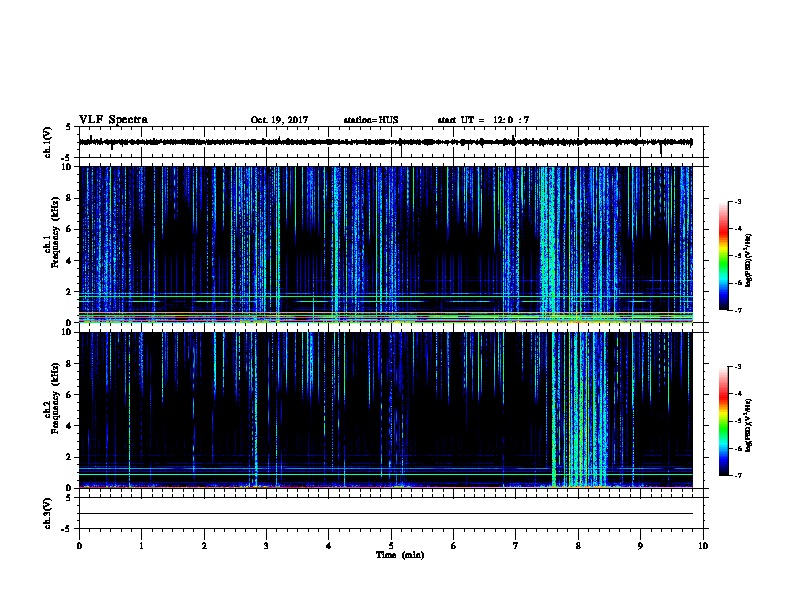The height and width of the screenshot is (612, 792).
Task: Click the time axis tick label "7"
Action: (x=516, y=546)
